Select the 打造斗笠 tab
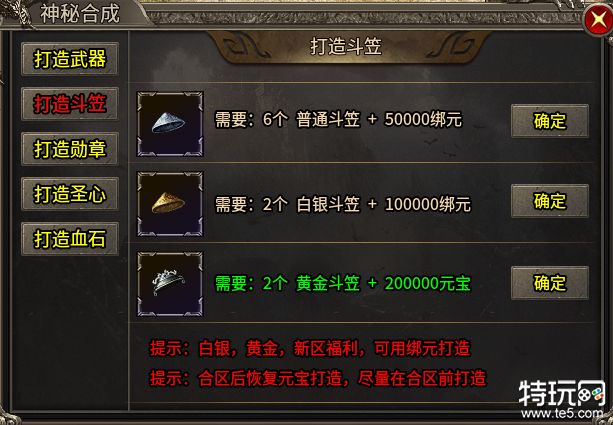The image size is (613, 425). point(70,104)
